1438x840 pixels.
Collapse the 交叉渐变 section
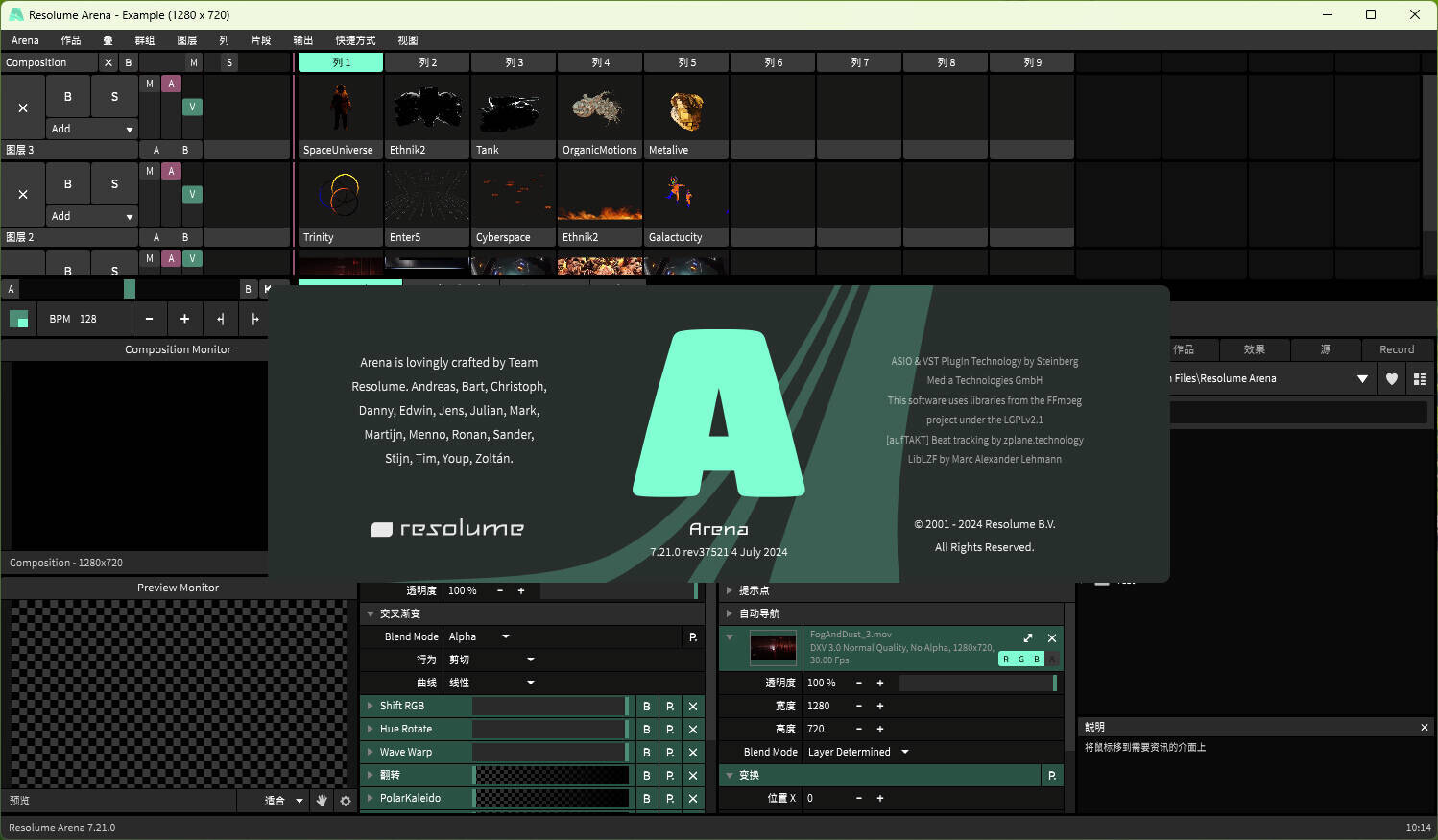coord(371,613)
